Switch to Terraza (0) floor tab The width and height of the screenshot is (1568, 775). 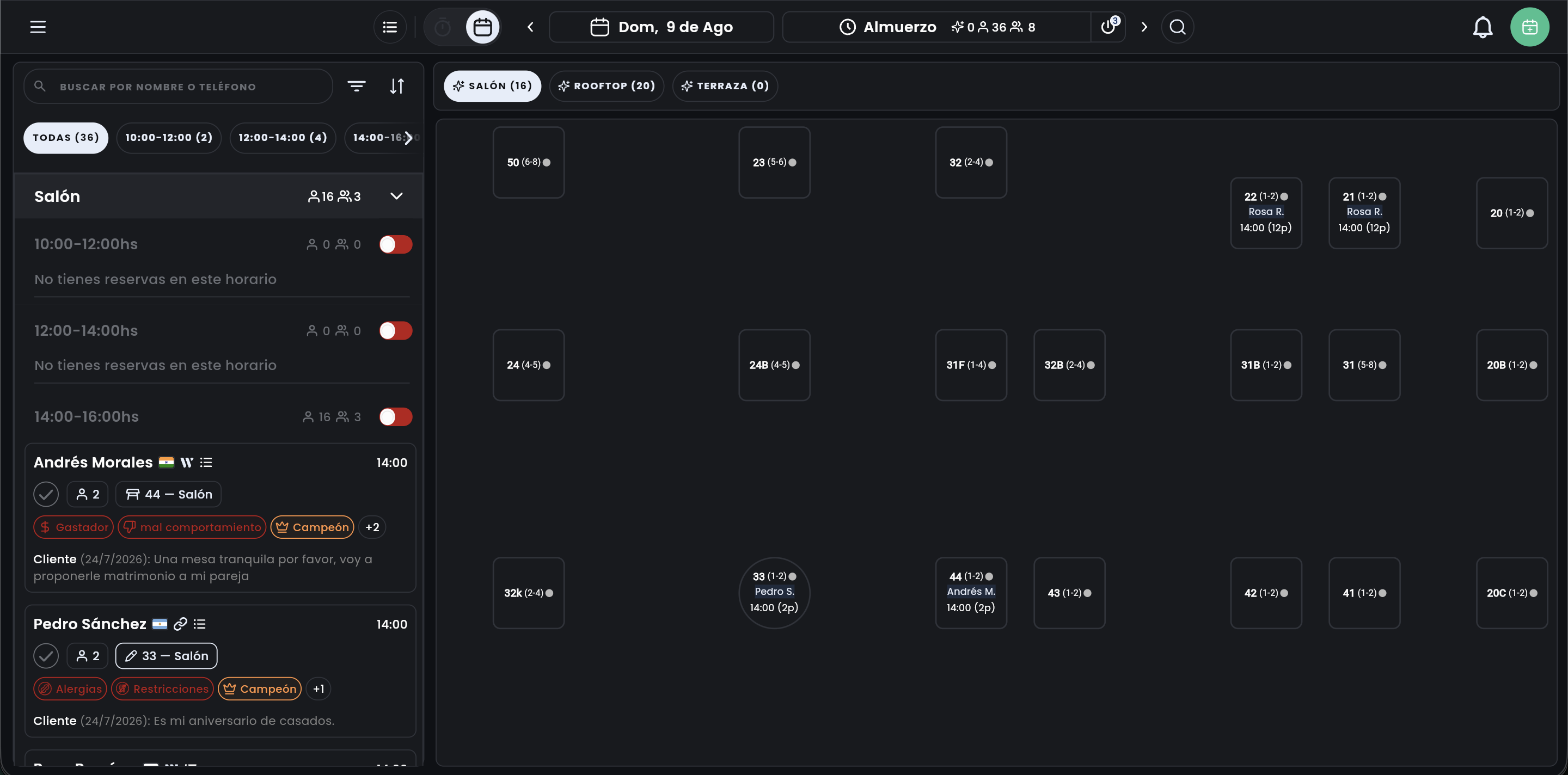click(725, 87)
